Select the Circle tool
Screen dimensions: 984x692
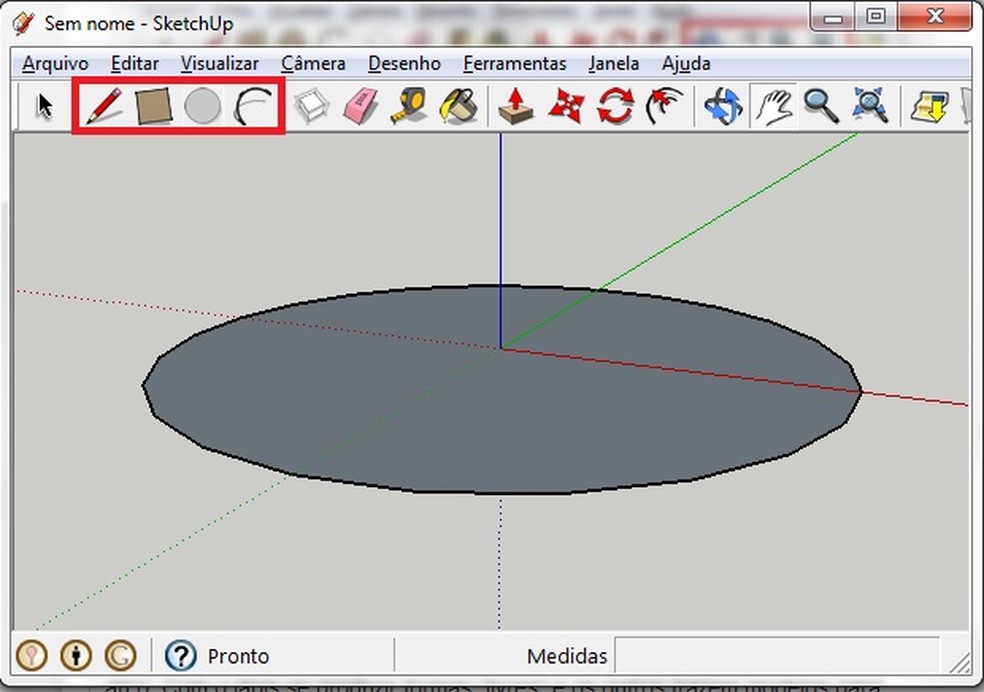(203, 106)
